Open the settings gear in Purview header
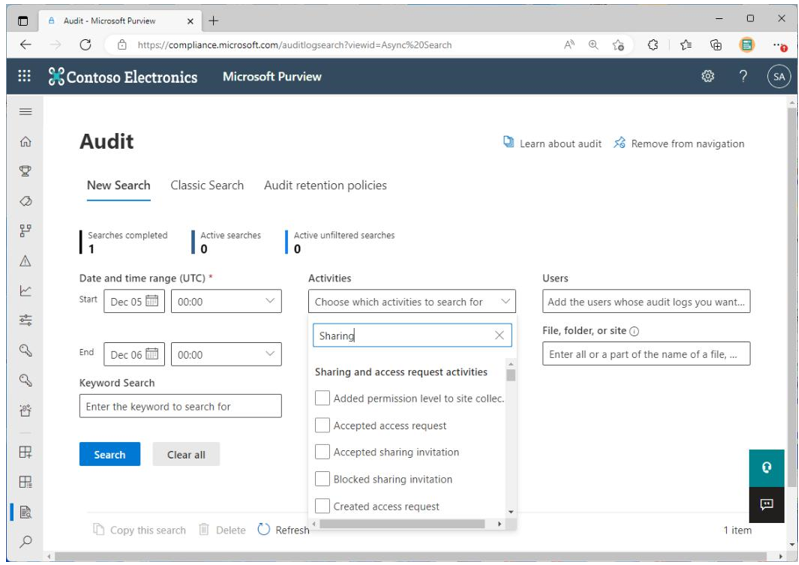 coord(707,76)
